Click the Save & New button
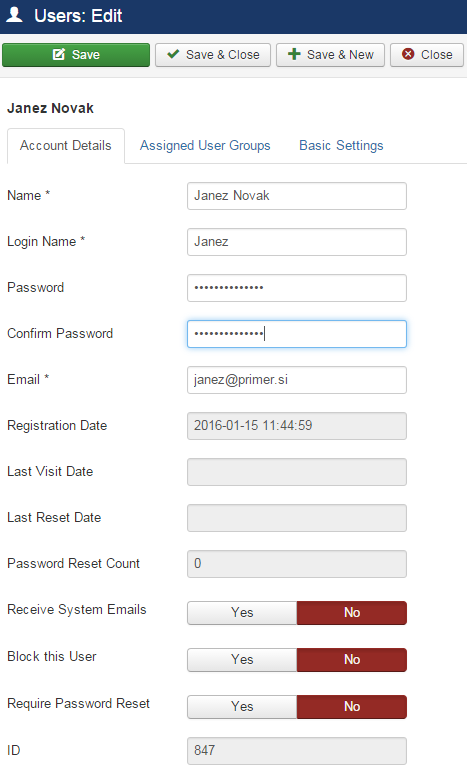This screenshot has width=467, height=770. click(330, 55)
